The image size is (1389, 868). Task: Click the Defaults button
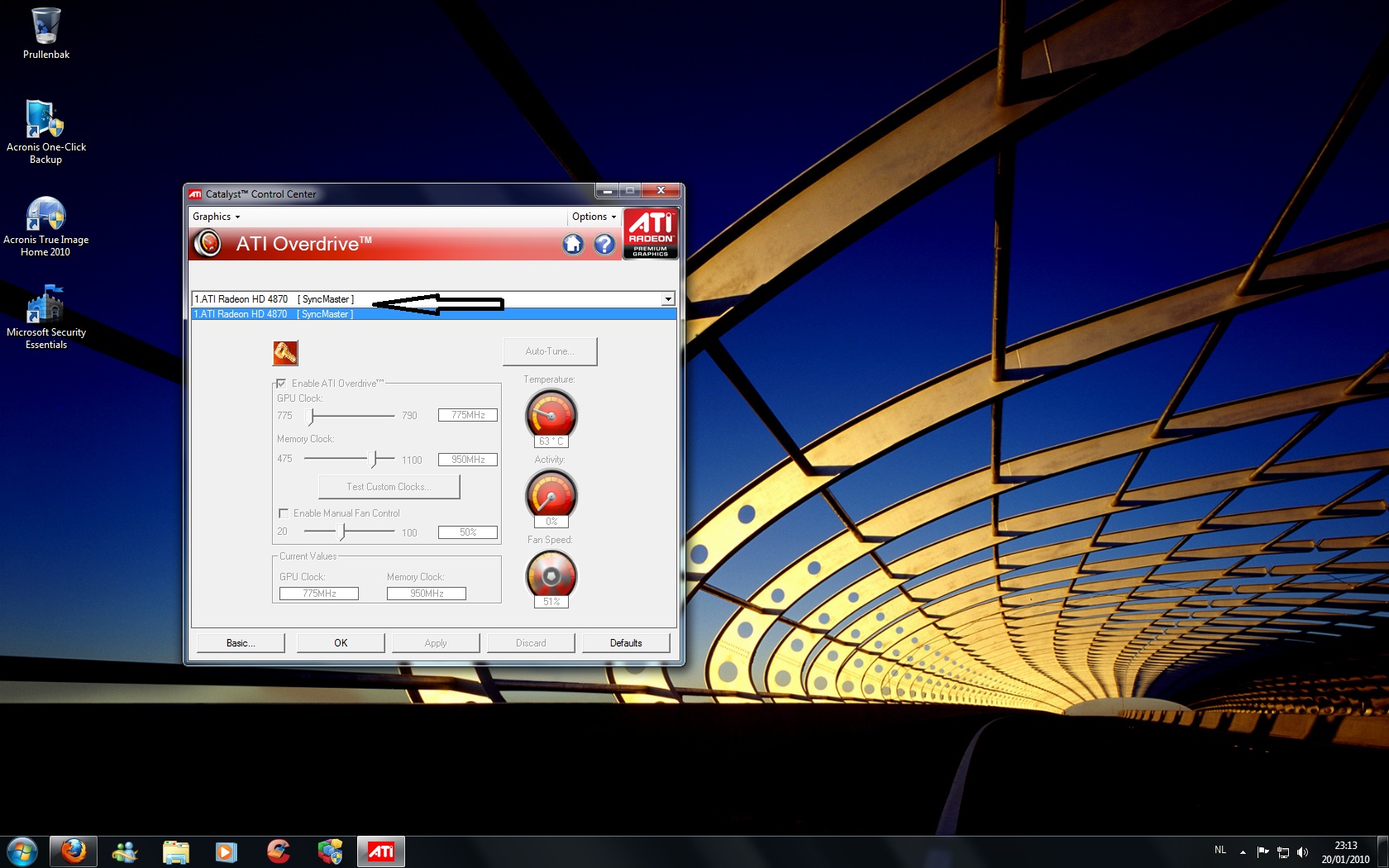pyautogui.click(x=626, y=642)
